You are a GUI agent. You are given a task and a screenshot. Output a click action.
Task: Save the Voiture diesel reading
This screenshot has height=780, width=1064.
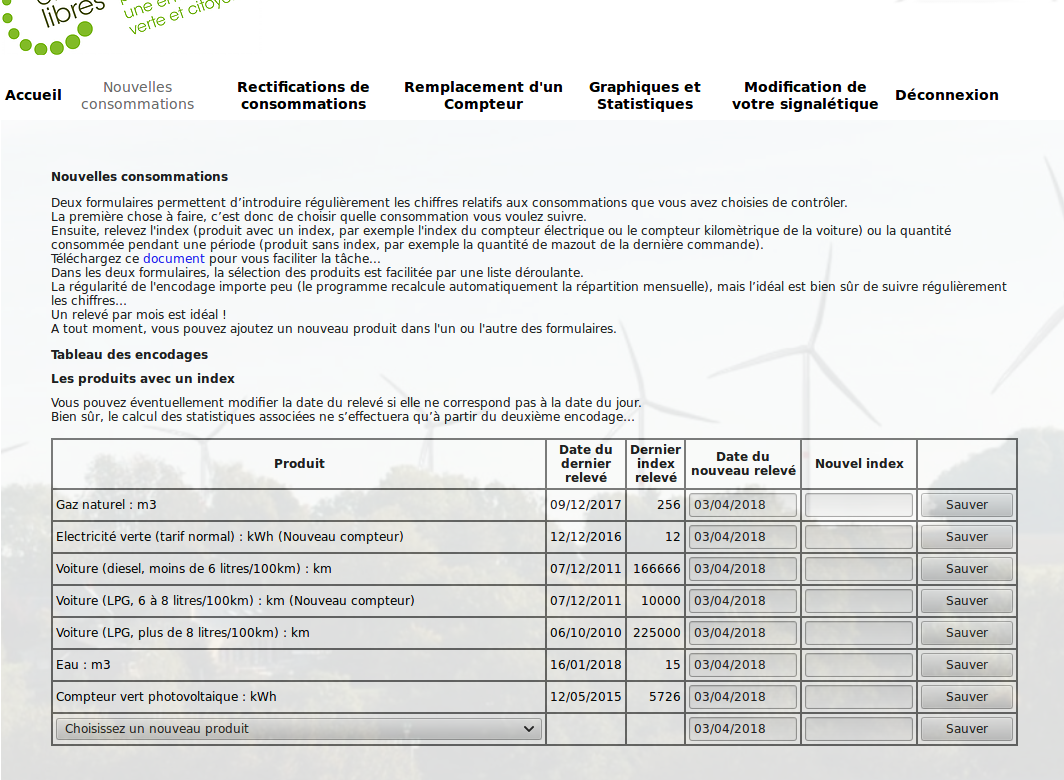(x=966, y=569)
